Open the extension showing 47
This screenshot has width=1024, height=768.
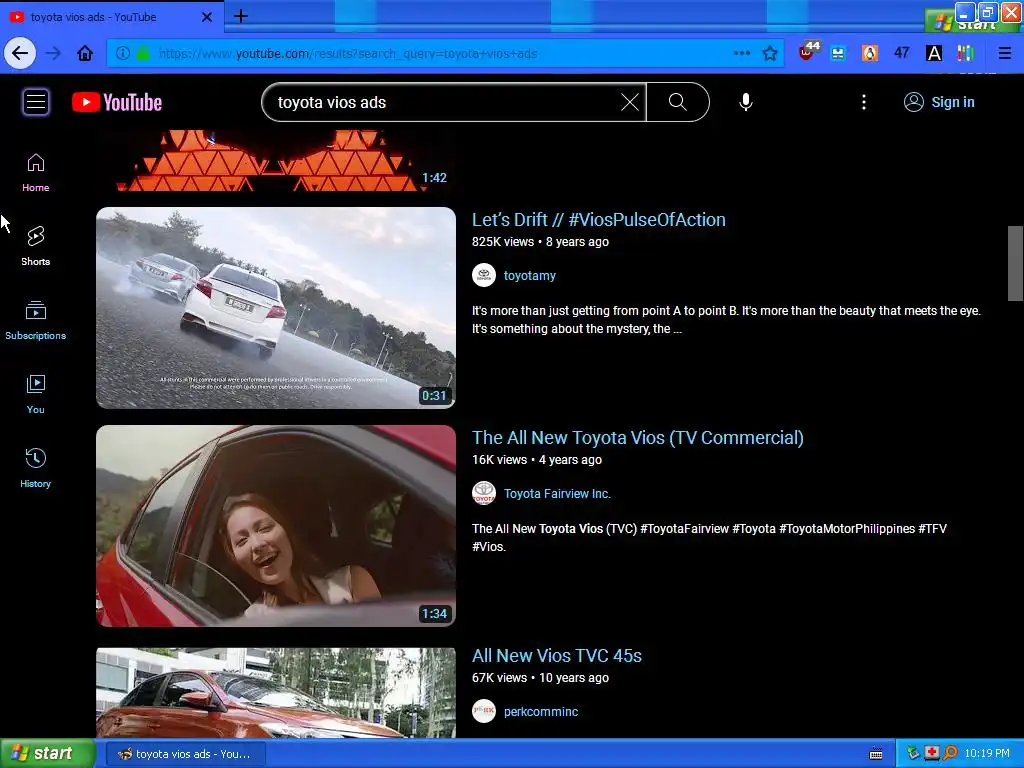[902, 53]
